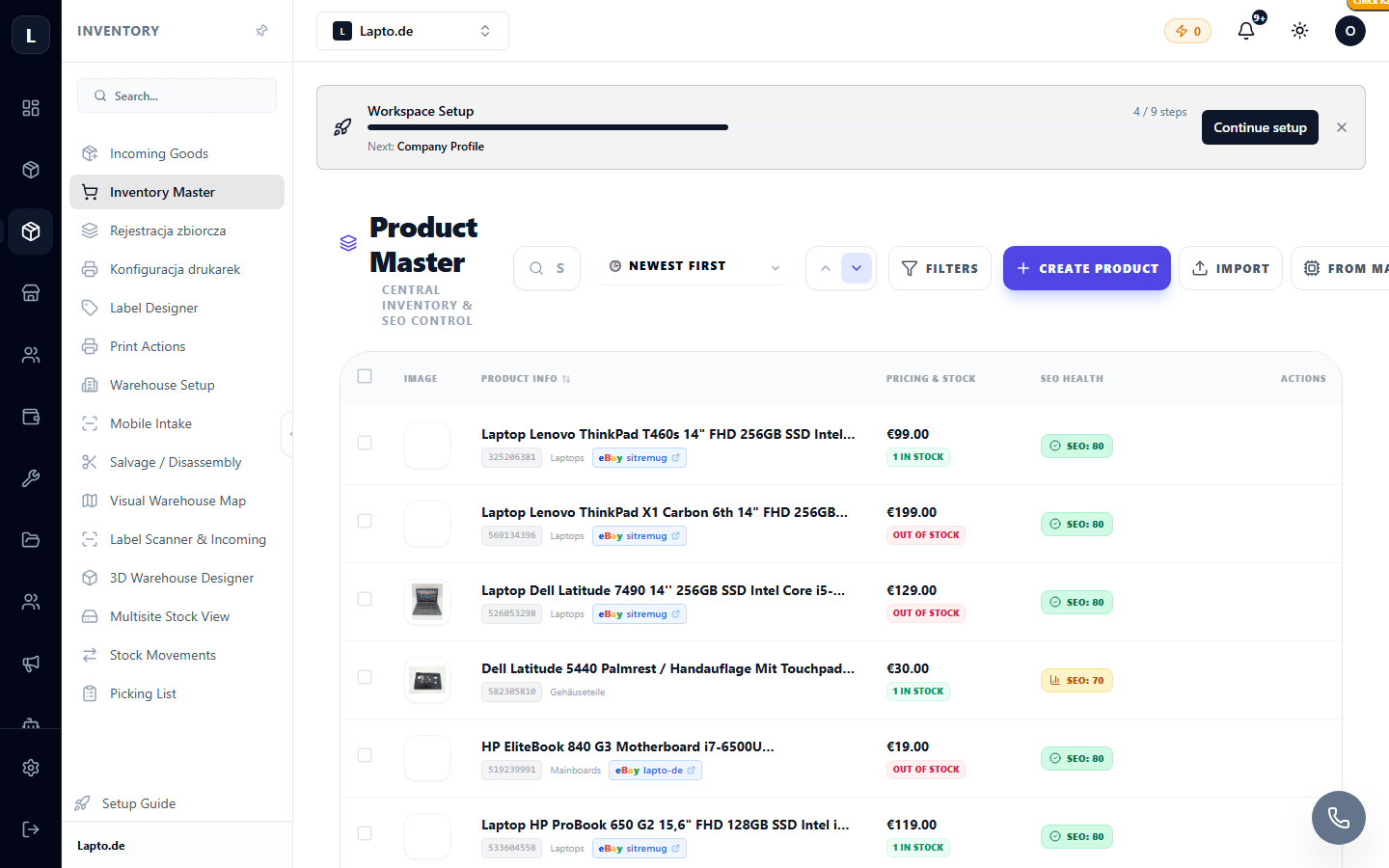Viewport: 1389px width, 868px height.
Task: Select checkbox for Dell Latitude 7490 row
Action: [x=365, y=599]
